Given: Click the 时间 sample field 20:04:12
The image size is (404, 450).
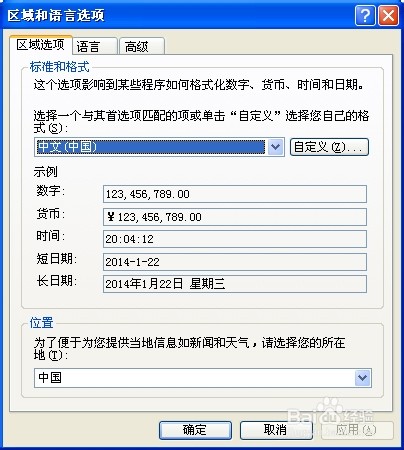Looking at the screenshot, I should click(x=235, y=239).
